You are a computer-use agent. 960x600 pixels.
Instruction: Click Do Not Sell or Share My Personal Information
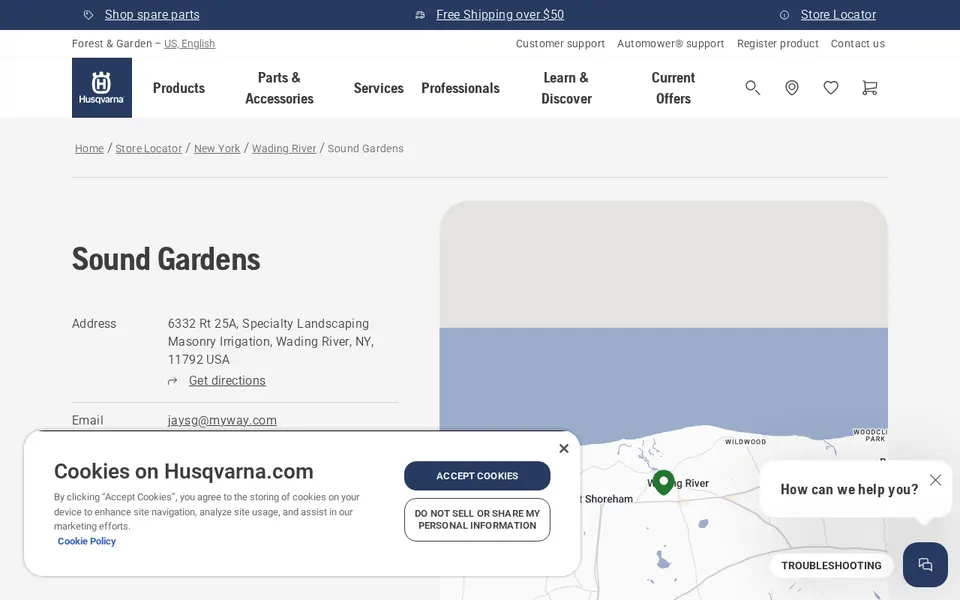point(477,520)
